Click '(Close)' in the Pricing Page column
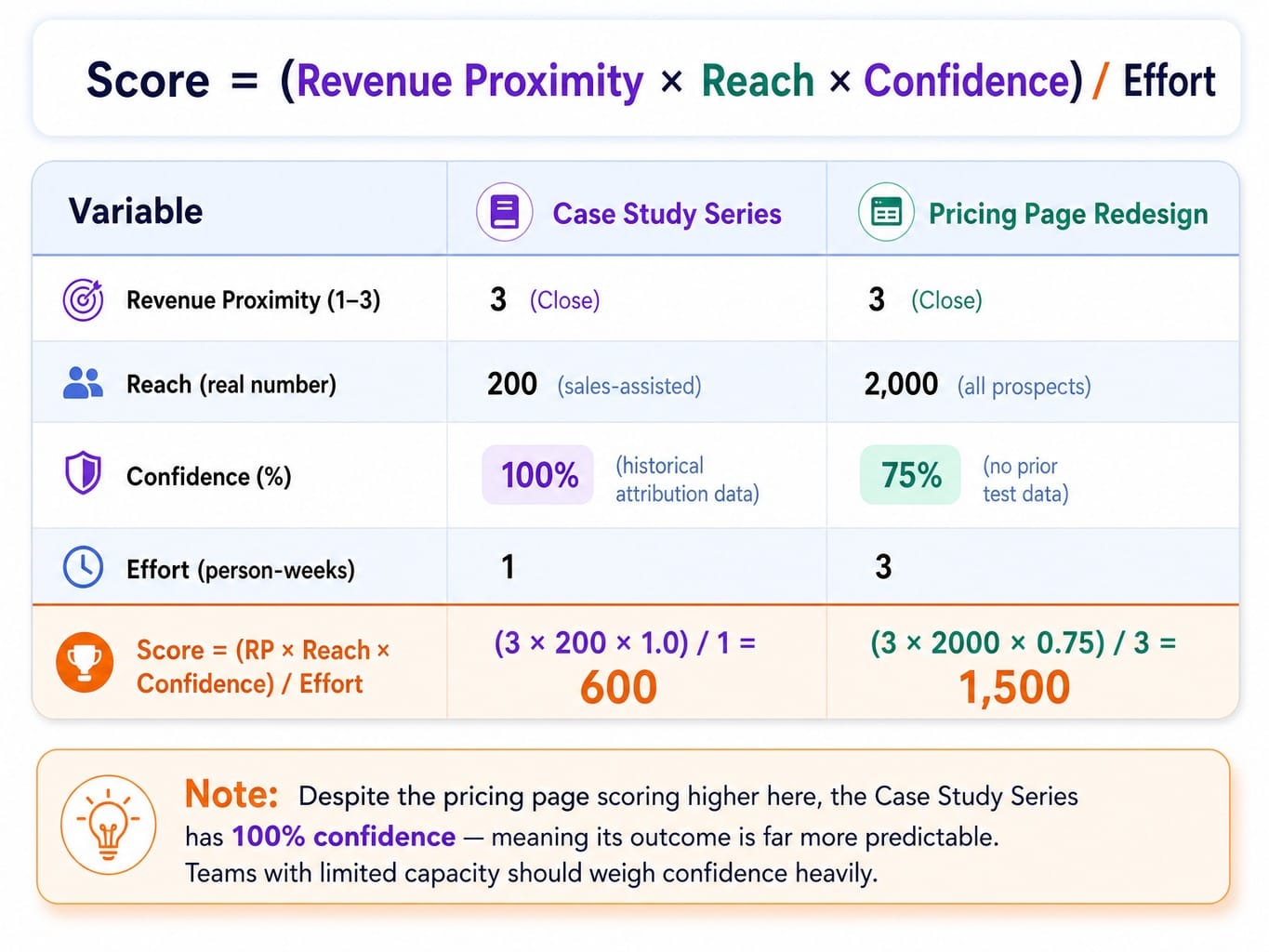 946,300
